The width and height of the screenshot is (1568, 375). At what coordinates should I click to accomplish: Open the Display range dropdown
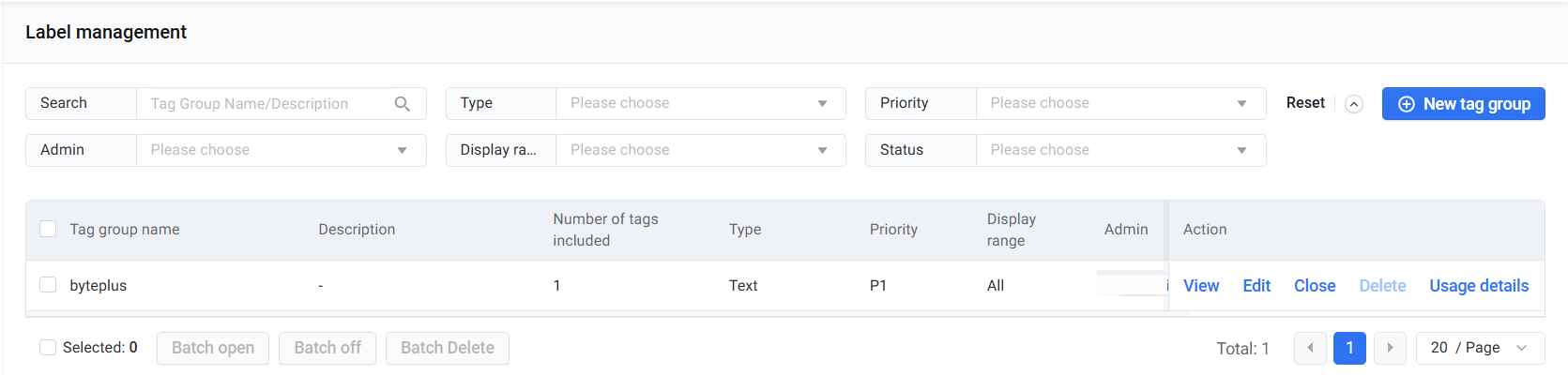click(700, 150)
